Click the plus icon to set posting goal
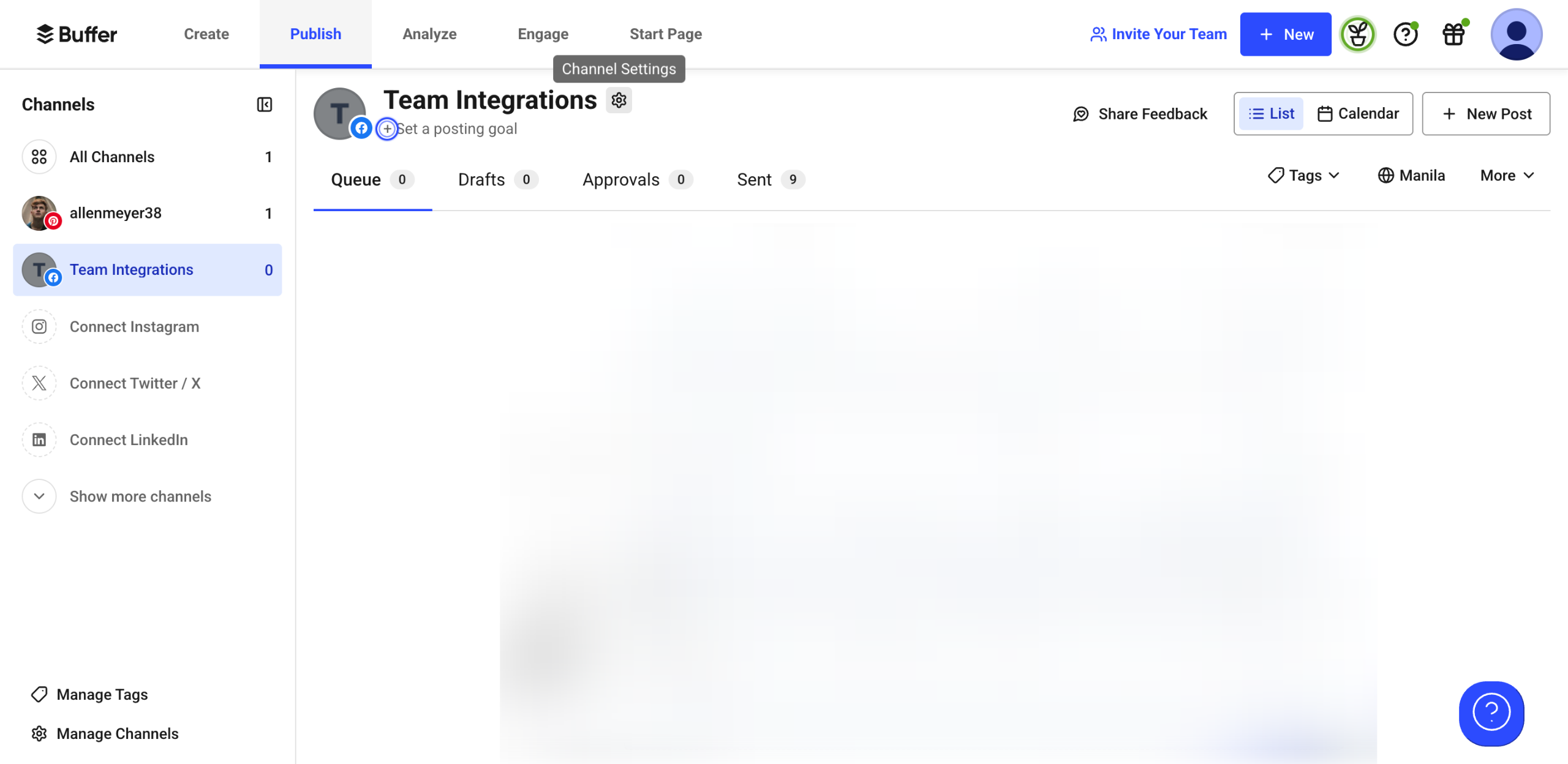This screenshot has height=764, width=1568. click(387, 129)
